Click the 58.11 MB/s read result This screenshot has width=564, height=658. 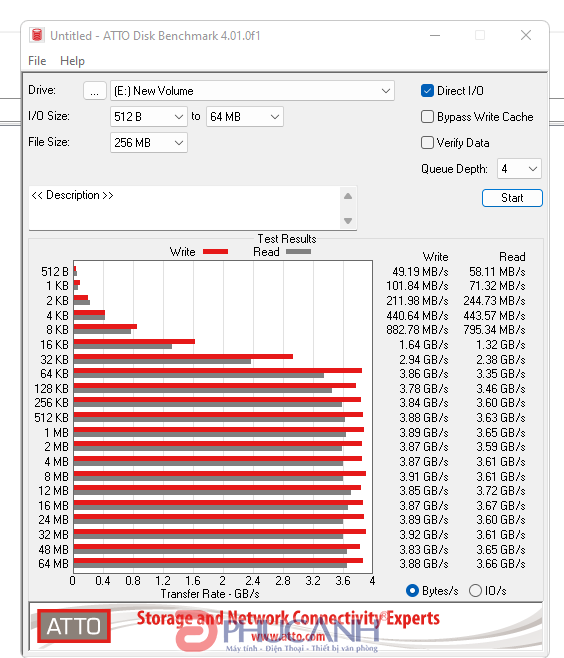[x=497, y=272]
